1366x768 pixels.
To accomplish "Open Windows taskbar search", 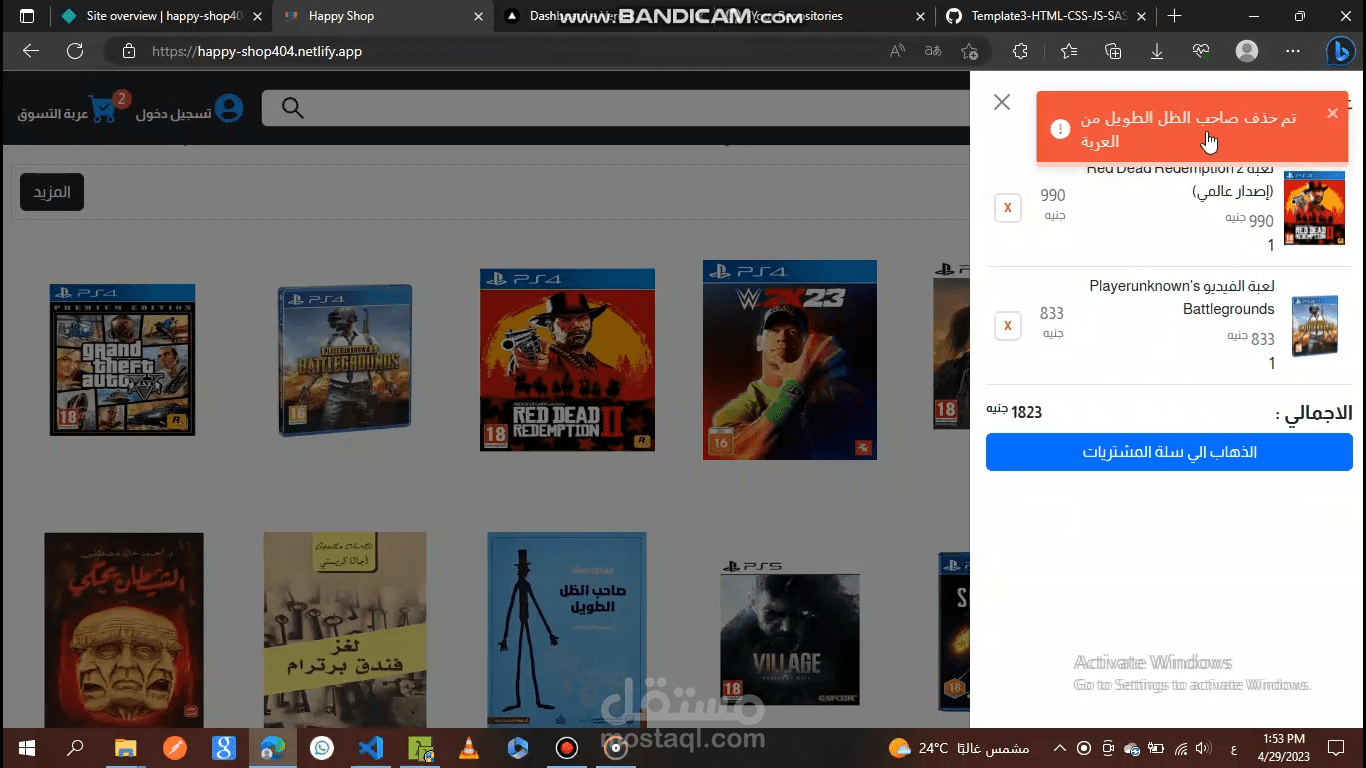I will click(75, 747).
